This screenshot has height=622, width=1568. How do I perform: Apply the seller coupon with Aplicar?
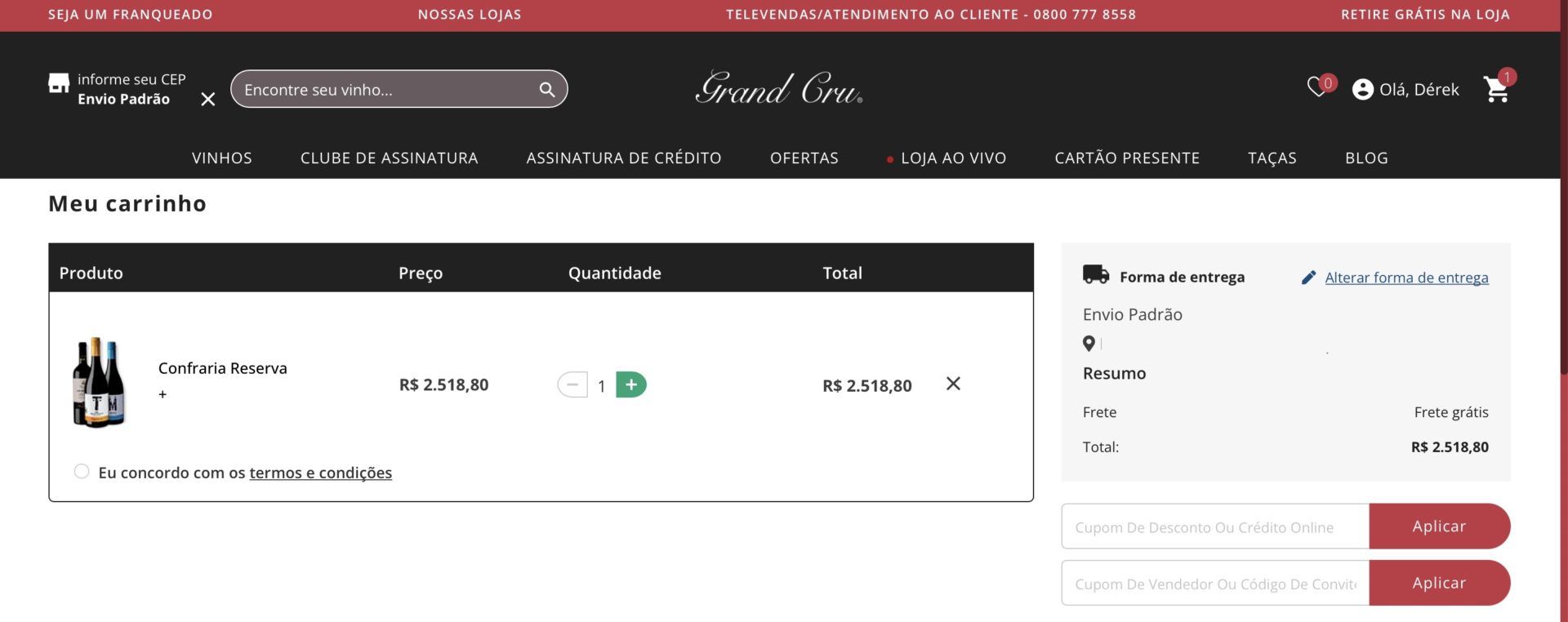(1439, 583)
